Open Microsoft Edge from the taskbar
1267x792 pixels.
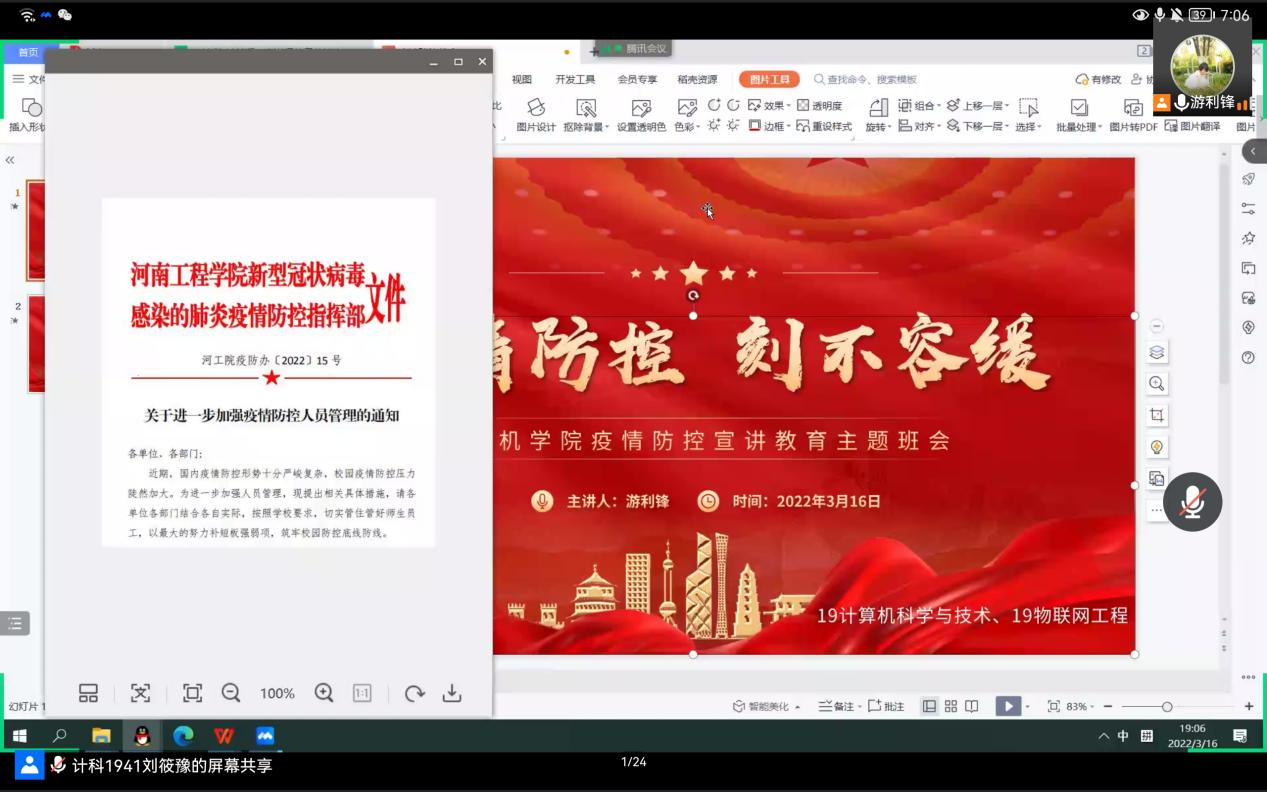click(x=183, y=736)
